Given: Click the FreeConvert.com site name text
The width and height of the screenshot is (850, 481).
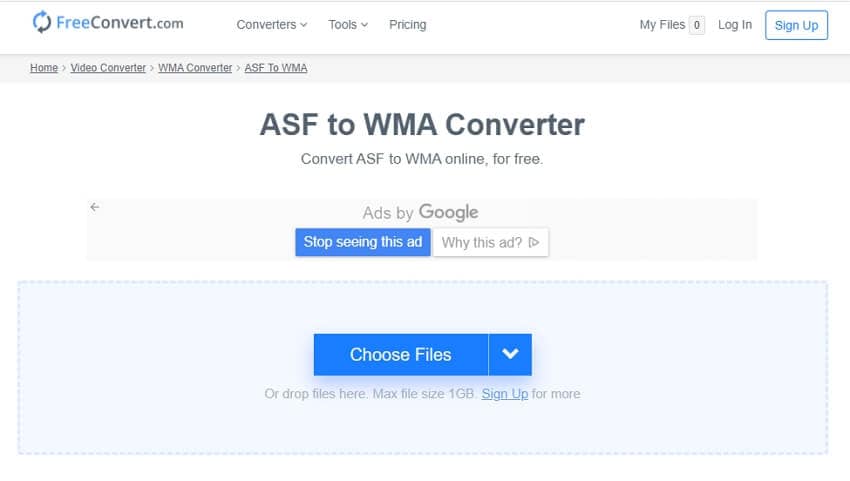Looking at the screenshot, I should pyautogui.click(x=120, y=22).
